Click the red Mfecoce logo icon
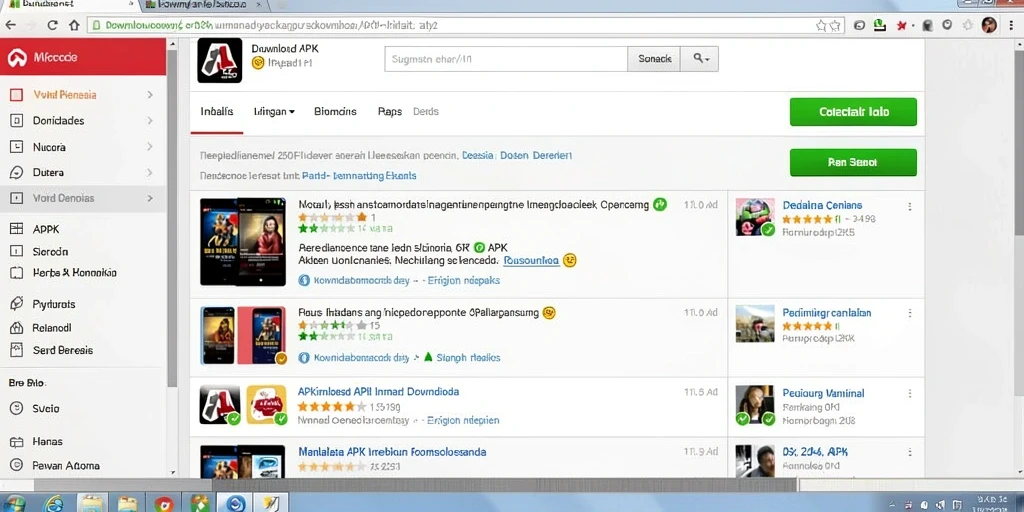Screen dimensions: 1024x512 point(16,57)
